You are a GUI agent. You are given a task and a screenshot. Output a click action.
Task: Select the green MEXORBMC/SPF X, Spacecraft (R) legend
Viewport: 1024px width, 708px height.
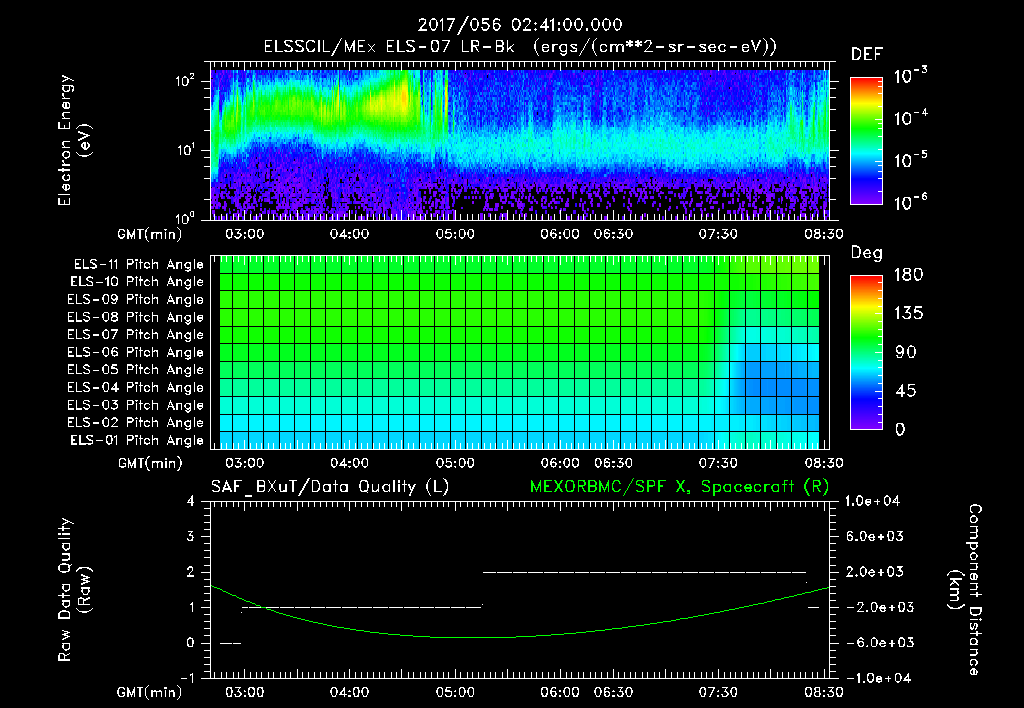pyautogui.click(x=679, y=487)
